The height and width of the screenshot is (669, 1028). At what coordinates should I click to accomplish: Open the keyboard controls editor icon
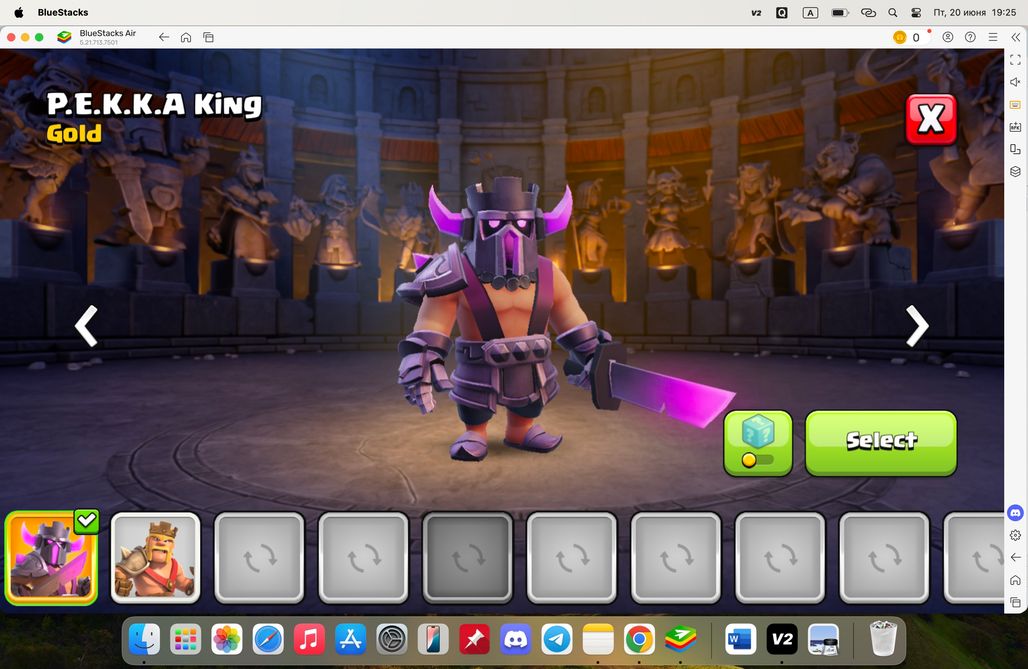pyautogui.click(x=1016, y=105)
